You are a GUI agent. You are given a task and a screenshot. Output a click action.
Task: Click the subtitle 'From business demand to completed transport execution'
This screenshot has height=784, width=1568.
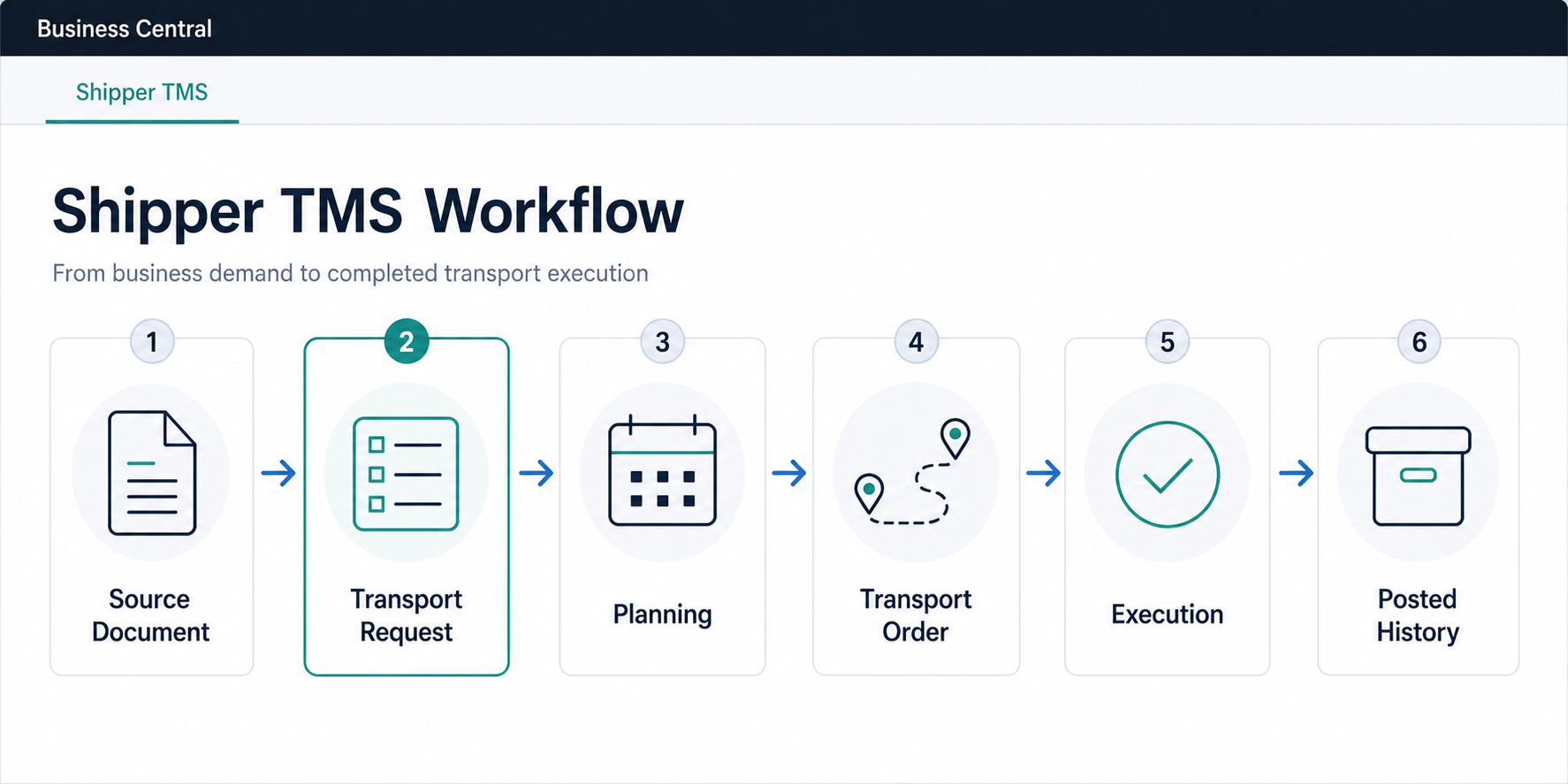(x=350, y=273)
